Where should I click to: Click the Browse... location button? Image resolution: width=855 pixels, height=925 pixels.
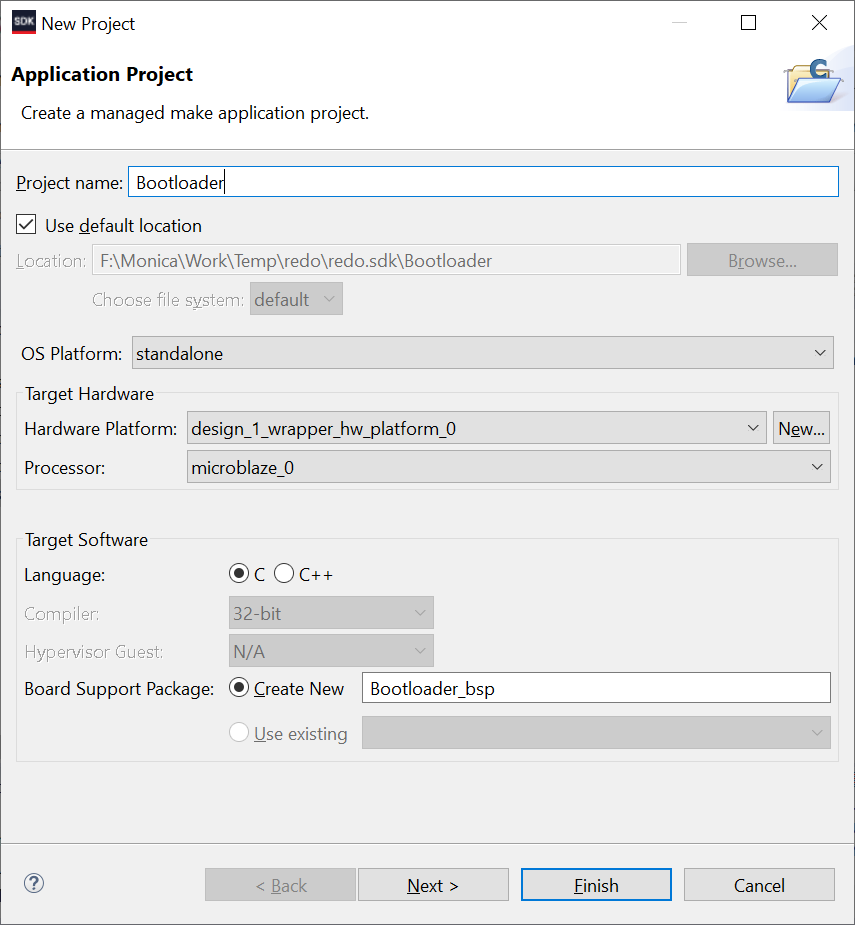pos(762,260)
